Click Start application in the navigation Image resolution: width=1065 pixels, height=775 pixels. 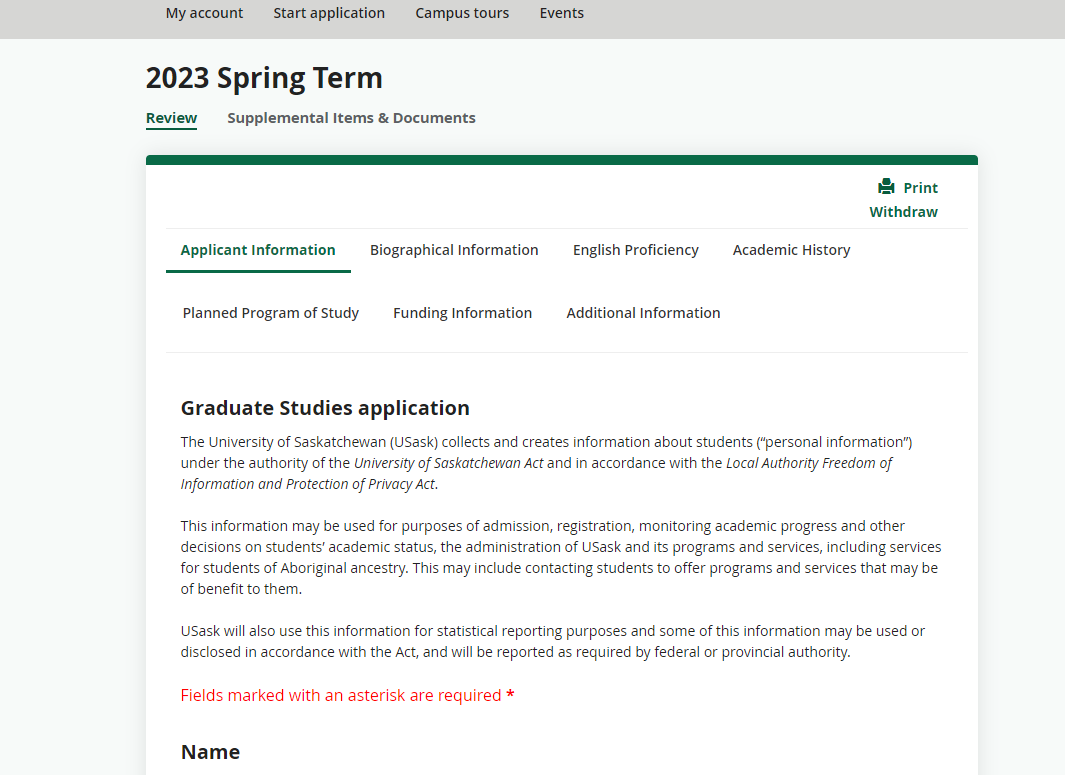coord(329,13)
